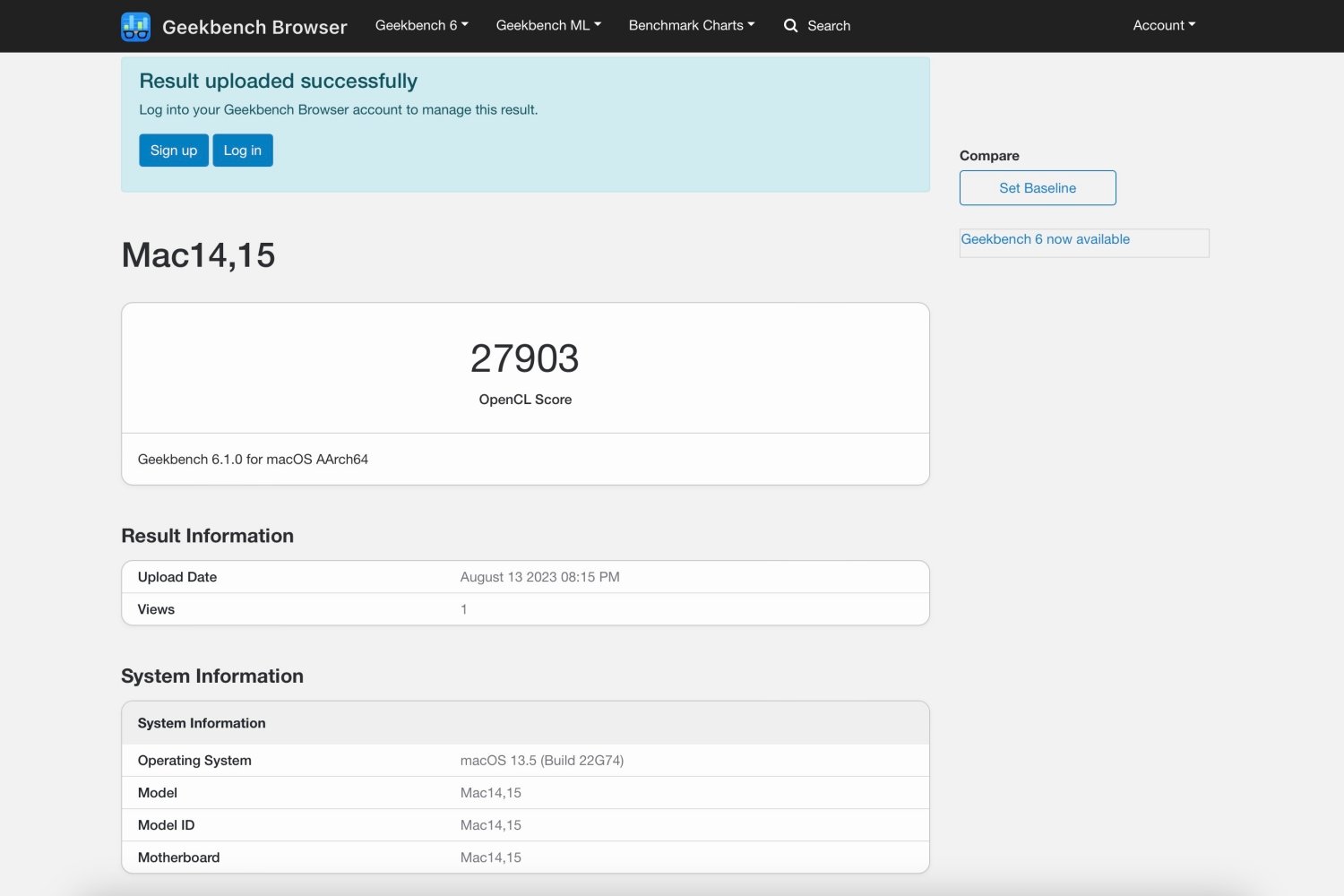Viewport: 1344px width, 896px height.
Task: Select the Views row in Result Information
Action: pos(525,609)
